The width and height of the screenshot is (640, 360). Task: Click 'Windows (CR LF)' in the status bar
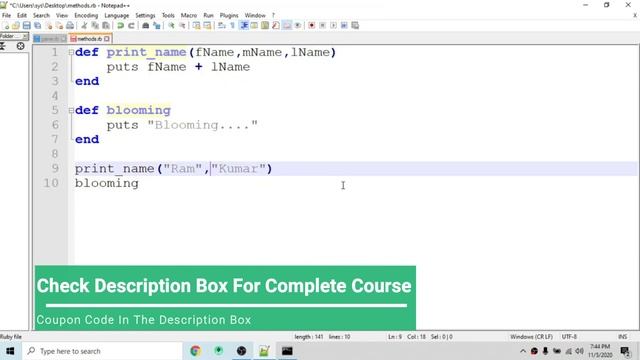pyautogui.click(x=531, y=337)
